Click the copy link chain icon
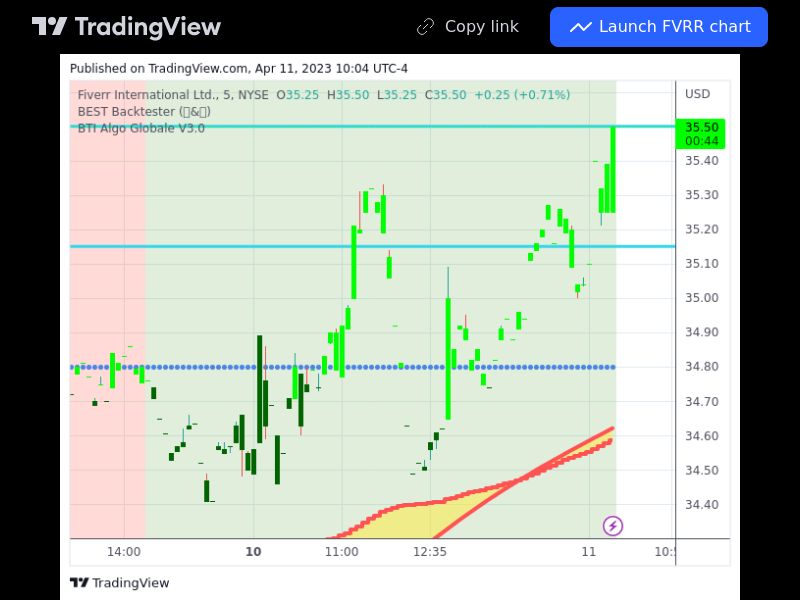 [x=424, y=27]
